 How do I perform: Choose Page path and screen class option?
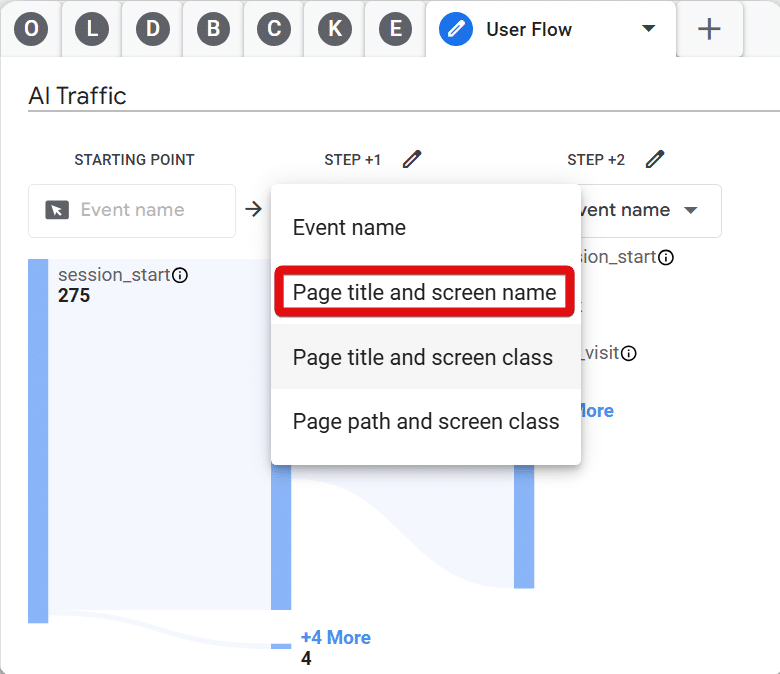tap(426, 421)
